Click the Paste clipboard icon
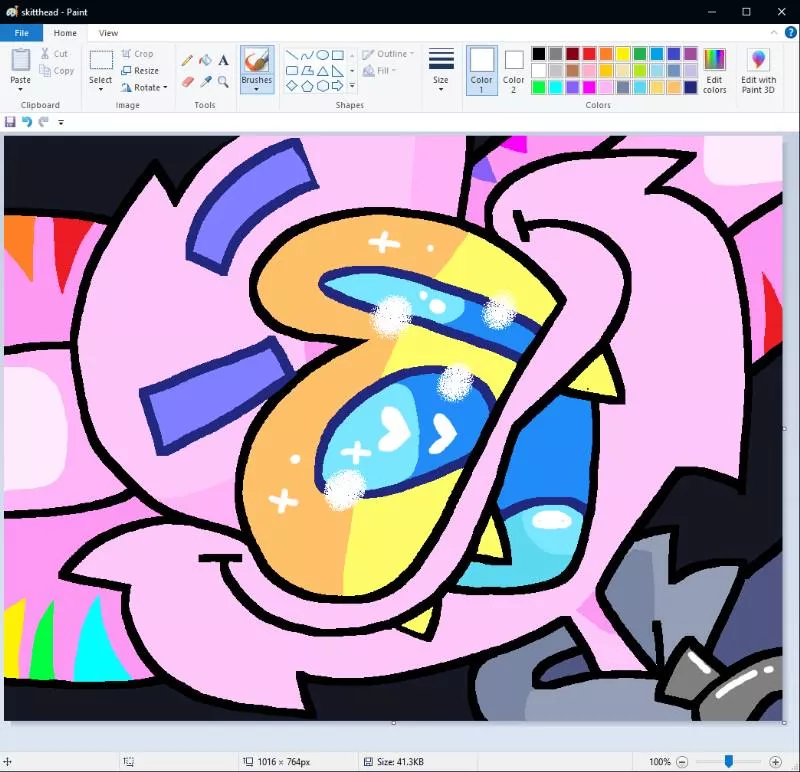Screen dimensions: 800x772 point(20,60)
